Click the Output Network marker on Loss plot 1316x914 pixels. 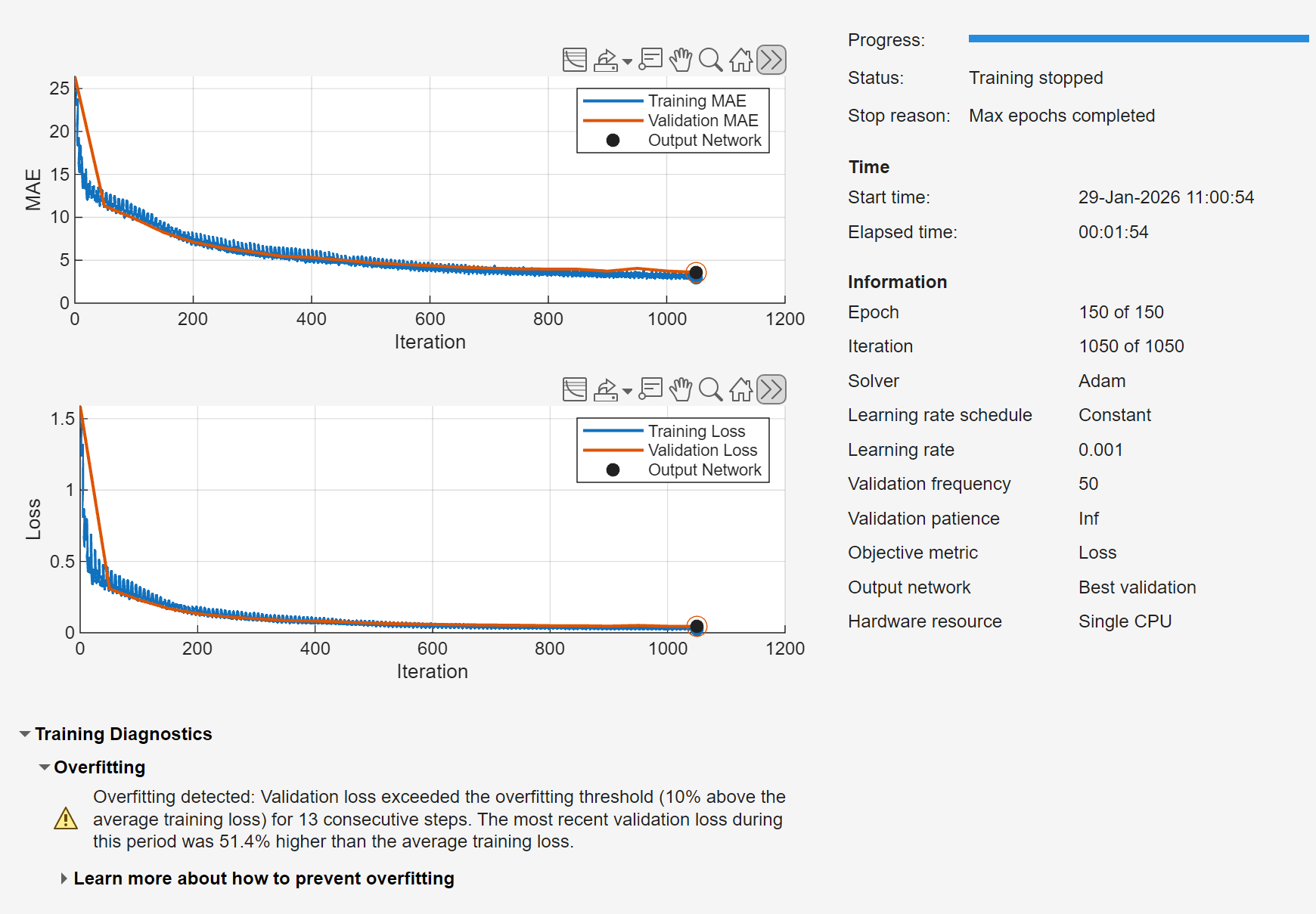(697, 627)
